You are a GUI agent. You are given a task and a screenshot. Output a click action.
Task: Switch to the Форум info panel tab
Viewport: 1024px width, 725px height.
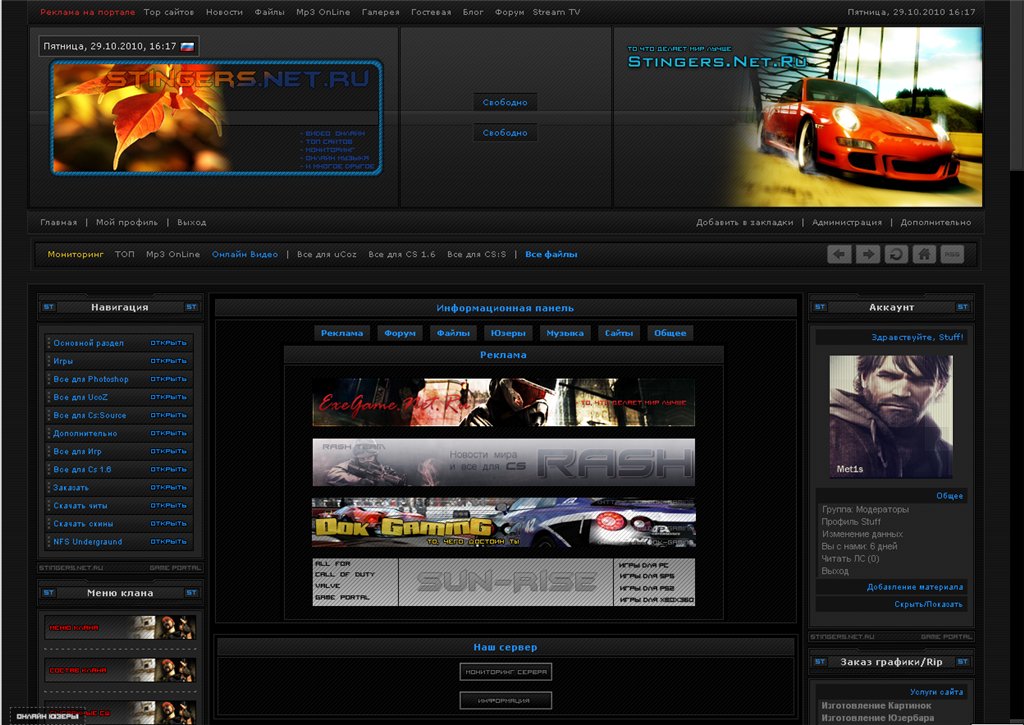(400, 333)
